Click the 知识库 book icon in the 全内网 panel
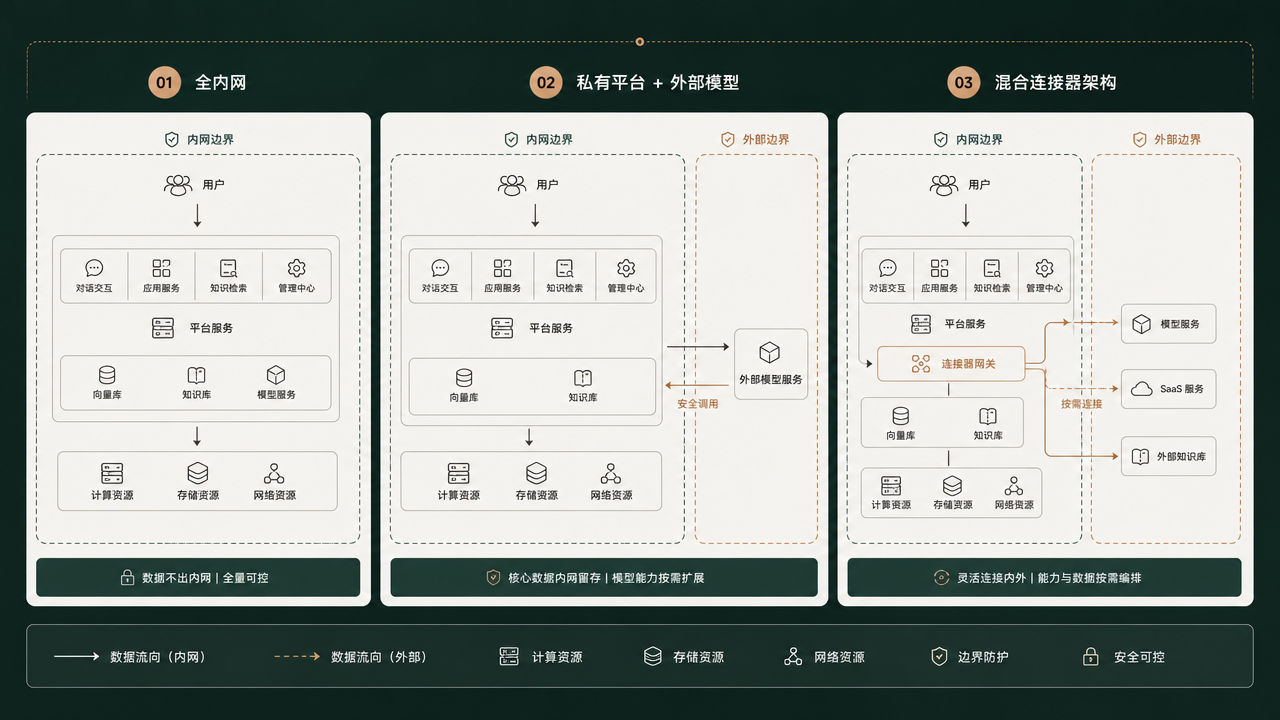 click(x=196, y=376)
